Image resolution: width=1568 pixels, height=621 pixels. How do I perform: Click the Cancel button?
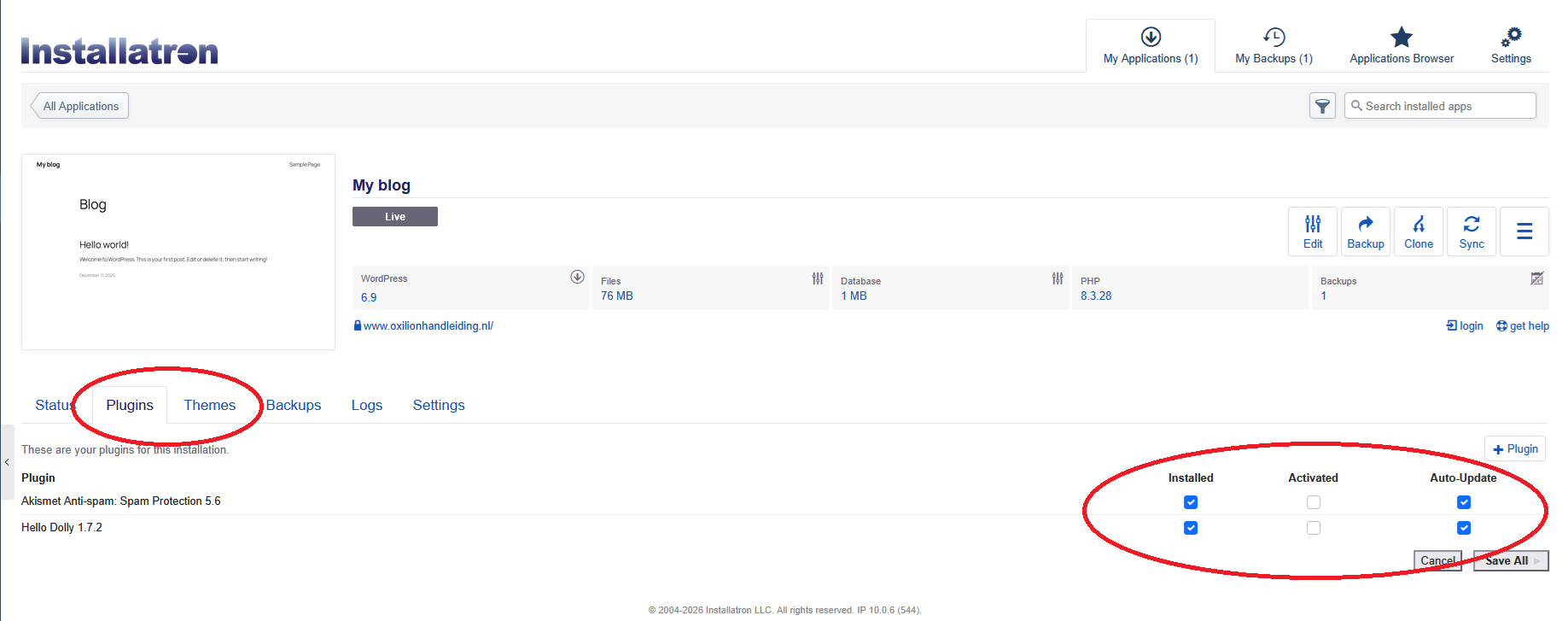pos(1438,560)
